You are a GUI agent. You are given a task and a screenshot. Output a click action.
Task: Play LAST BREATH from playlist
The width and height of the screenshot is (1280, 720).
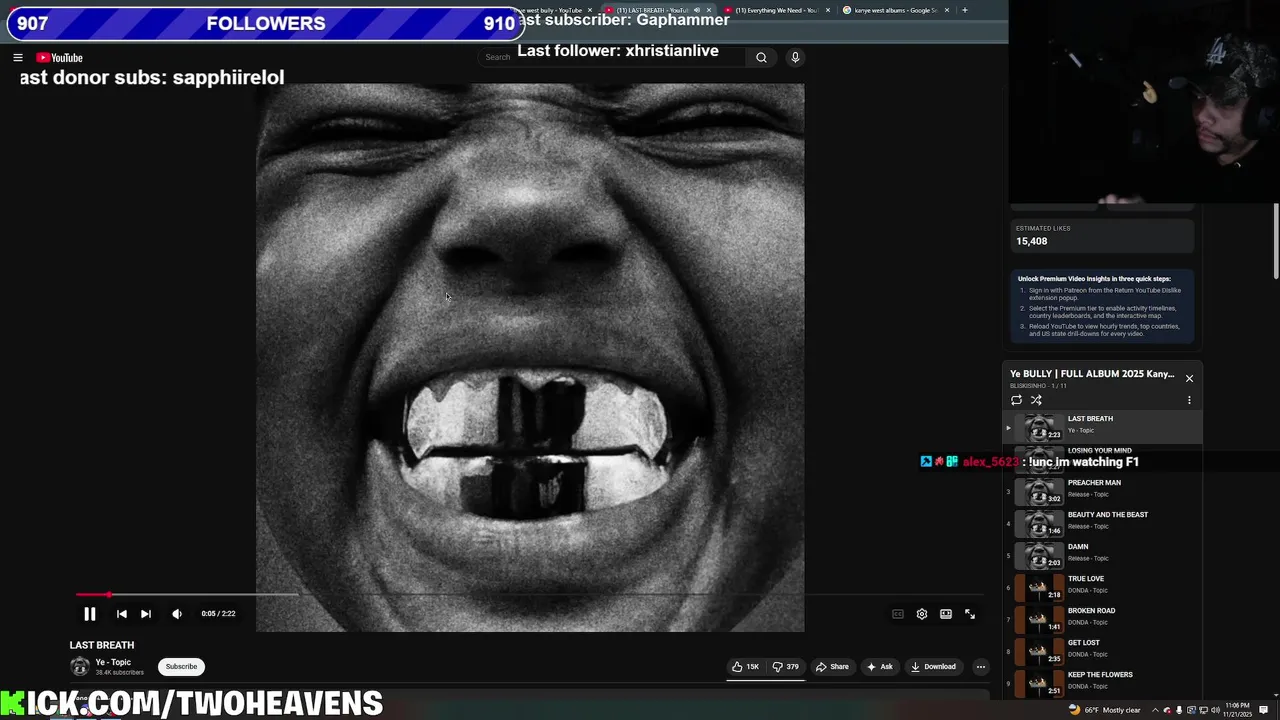(x=1103, y=427)
